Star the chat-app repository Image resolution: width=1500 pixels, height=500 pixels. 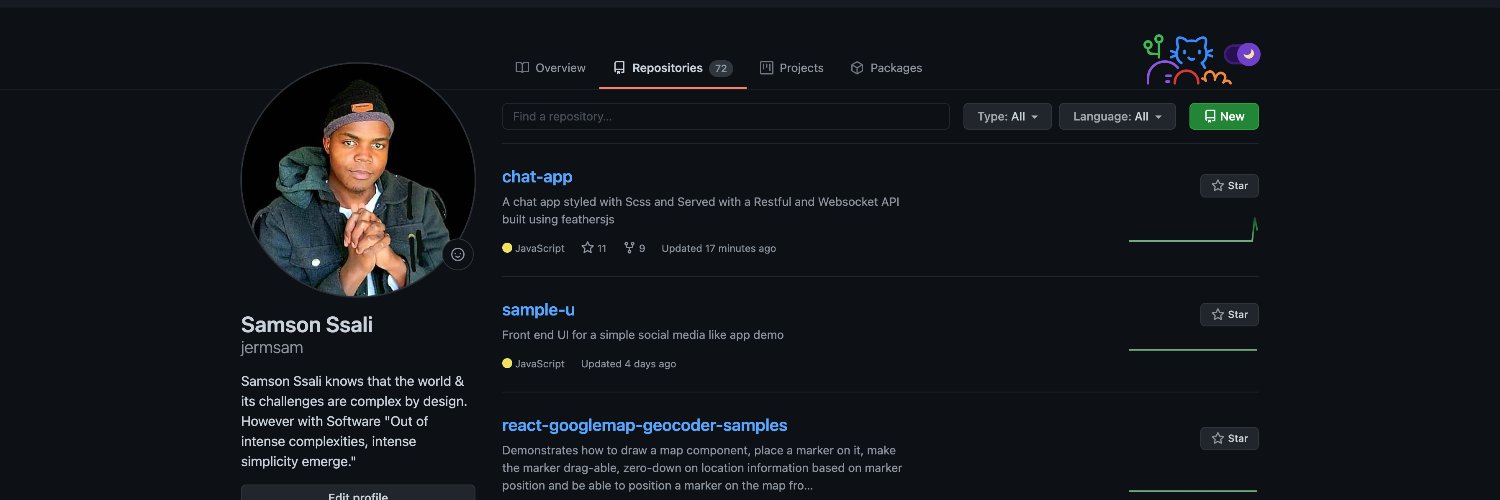coord(1229,186)
